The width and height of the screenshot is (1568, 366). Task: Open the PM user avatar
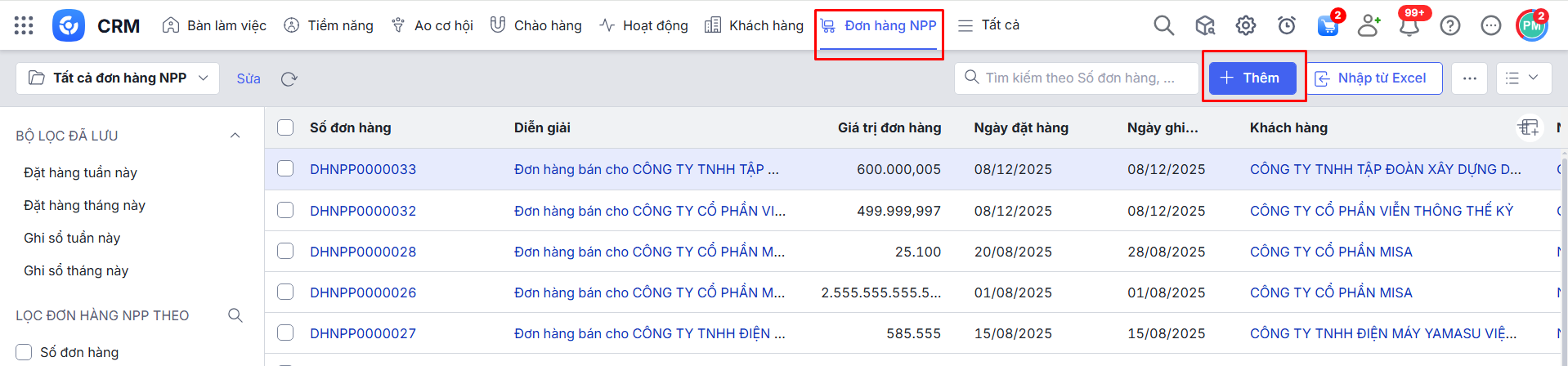coord(1532,25)
